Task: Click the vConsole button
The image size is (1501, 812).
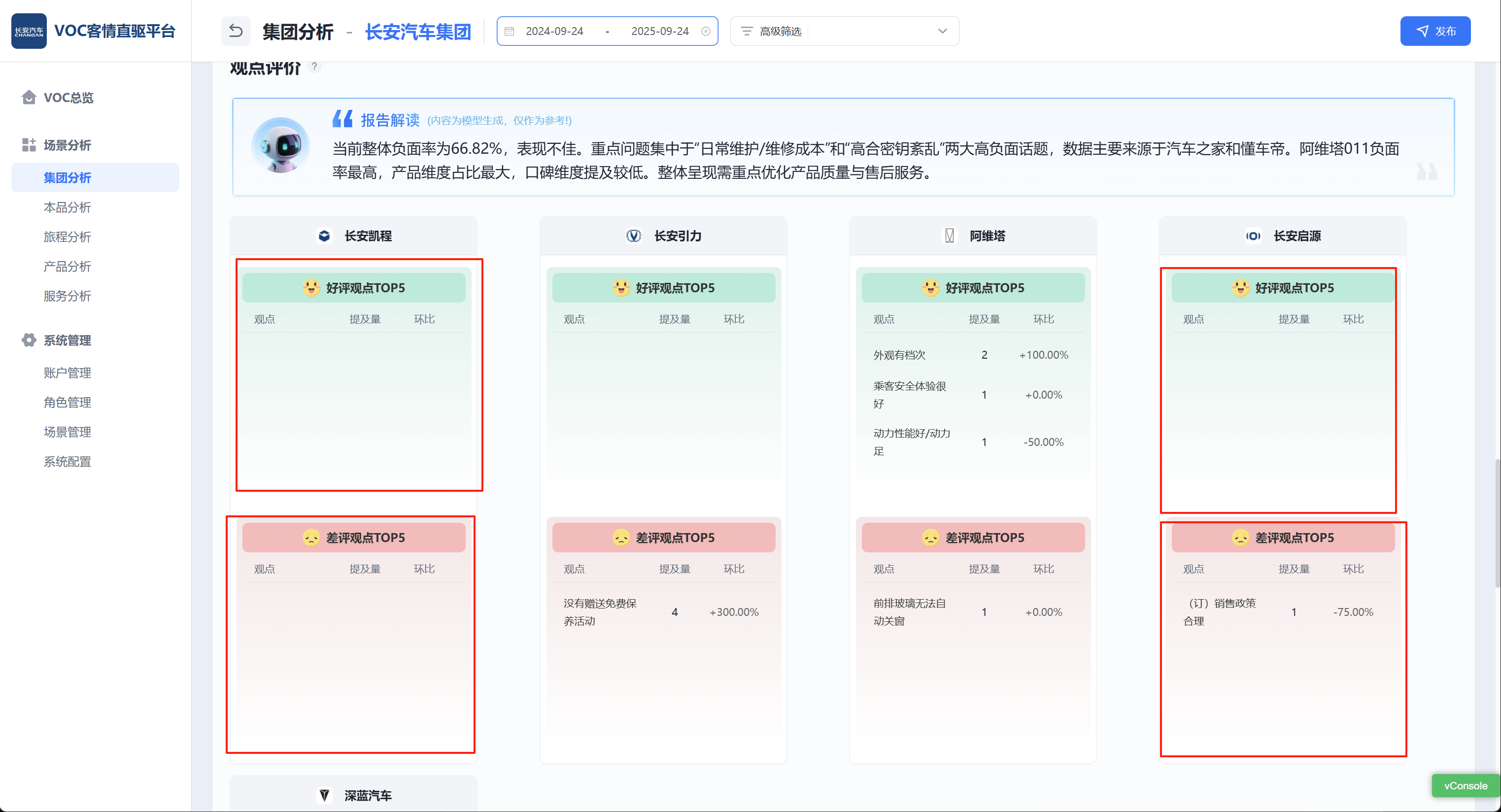Action: point(1465,786)
